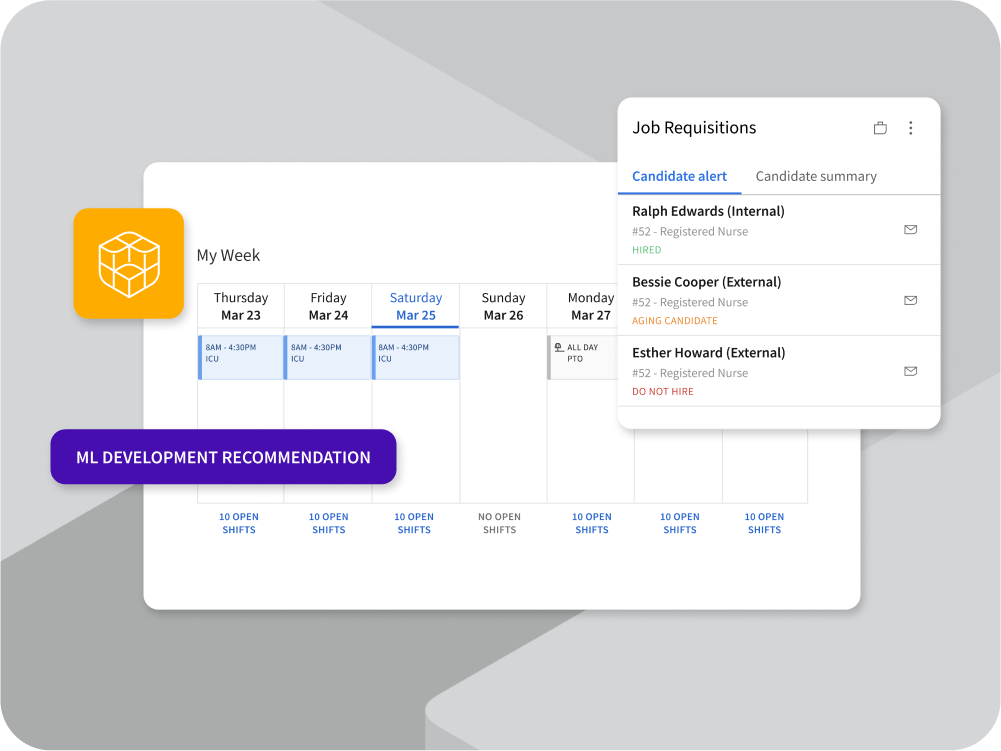Click the briefcase icon in Job Requisitions header
The height and width of the screenshot is (751, 1001).
tap(880, 128)
